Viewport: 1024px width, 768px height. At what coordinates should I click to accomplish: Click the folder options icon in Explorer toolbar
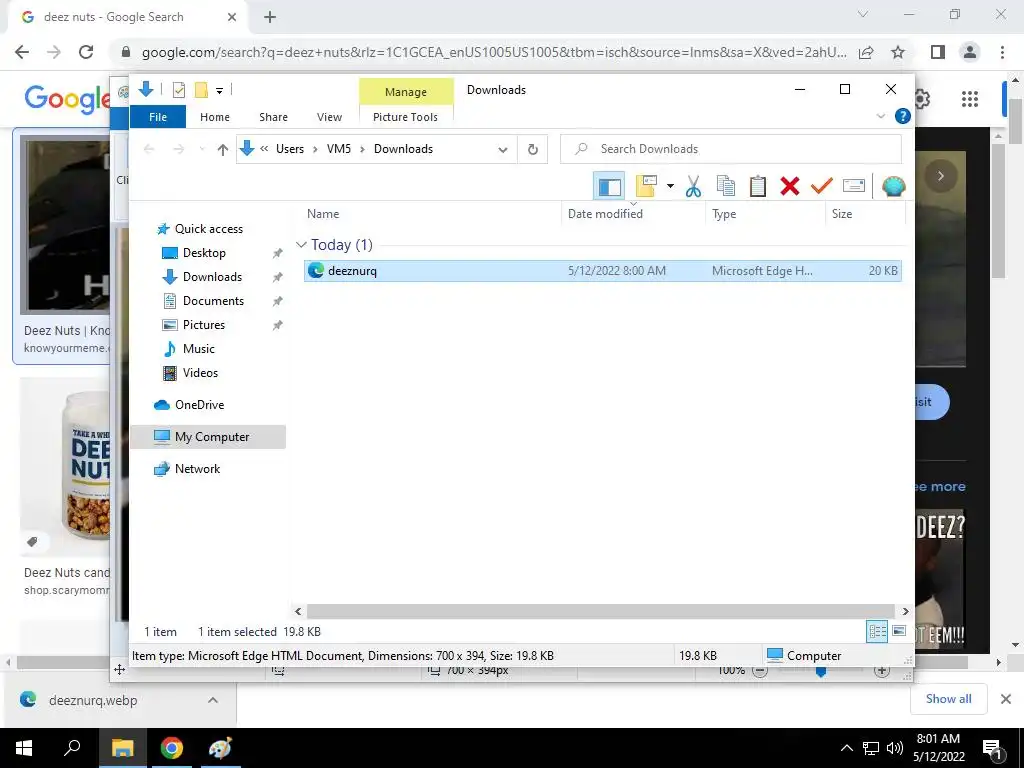coord(647,186)
